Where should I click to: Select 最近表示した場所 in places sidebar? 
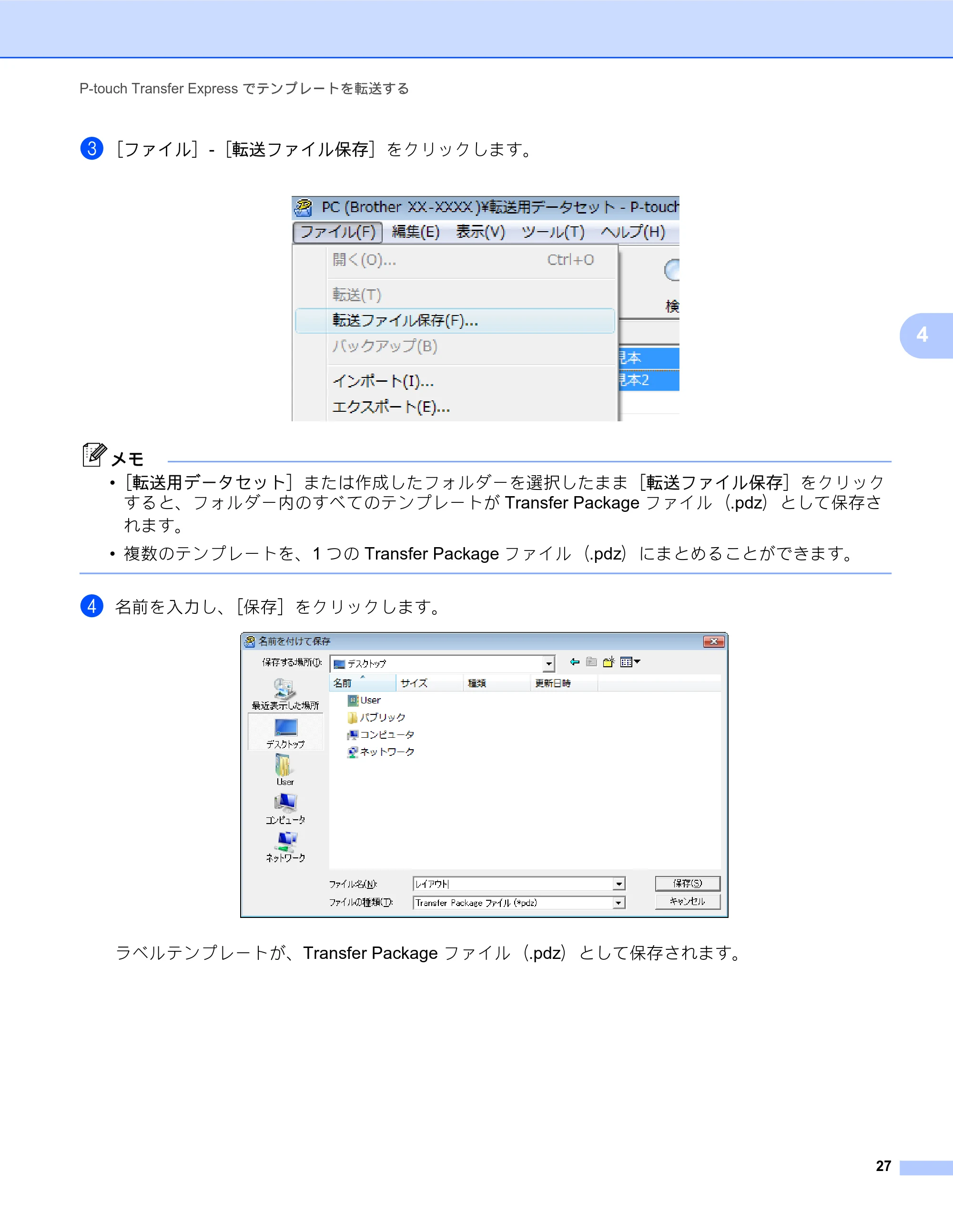(285, 694)
